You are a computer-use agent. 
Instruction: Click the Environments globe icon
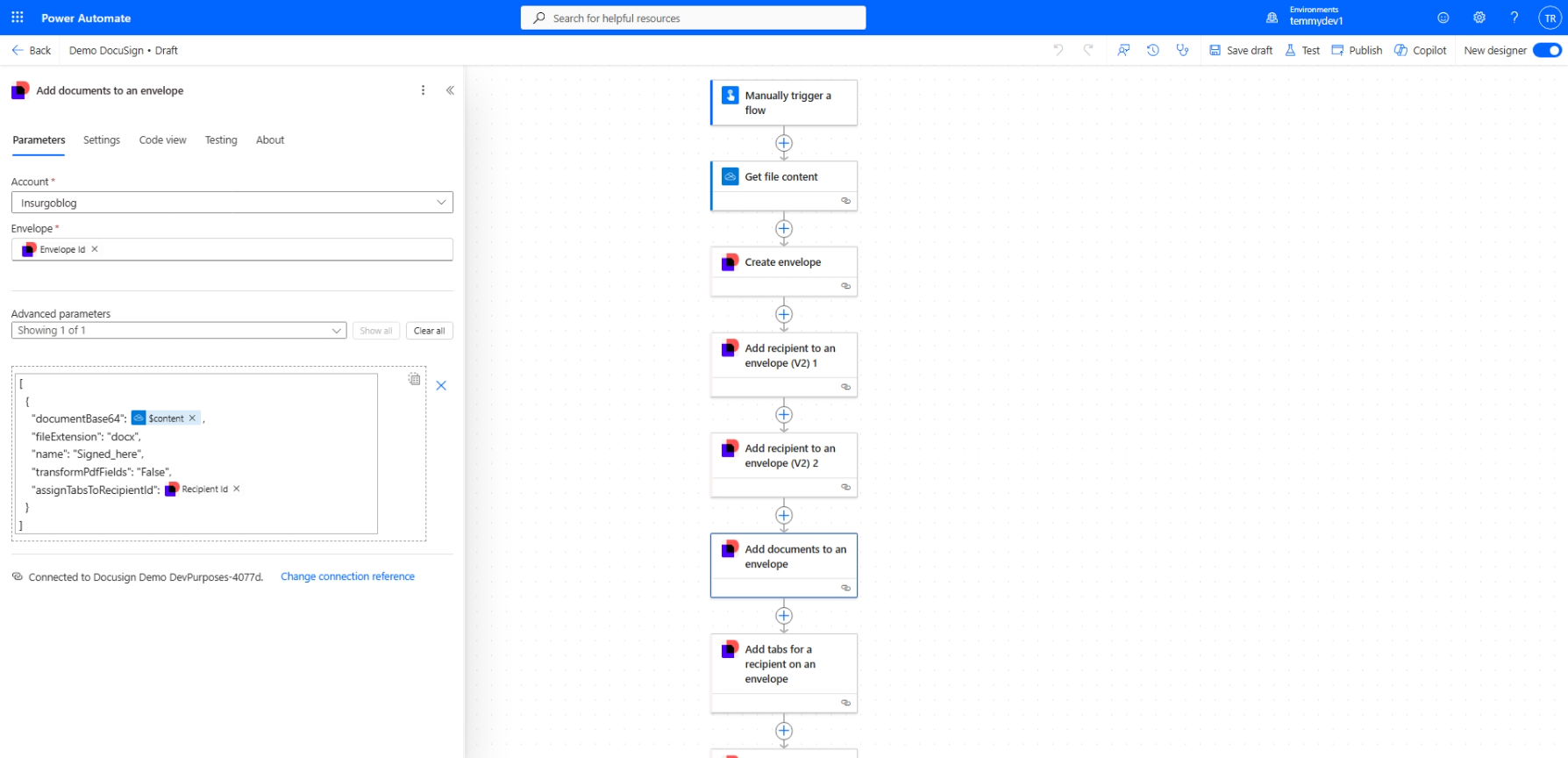pos(1272,18)
